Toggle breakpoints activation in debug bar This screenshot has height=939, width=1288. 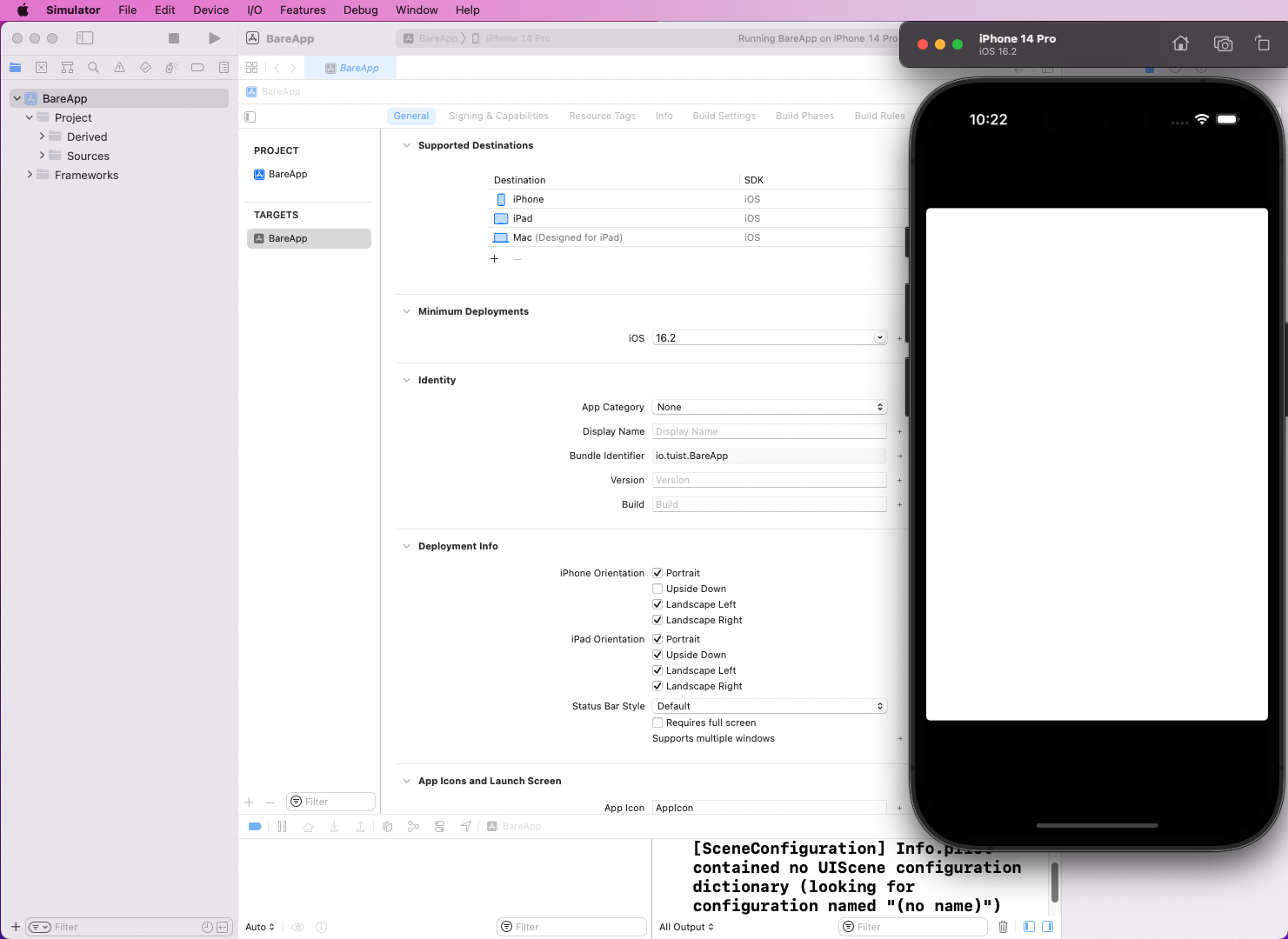click(x=255, y=826)
